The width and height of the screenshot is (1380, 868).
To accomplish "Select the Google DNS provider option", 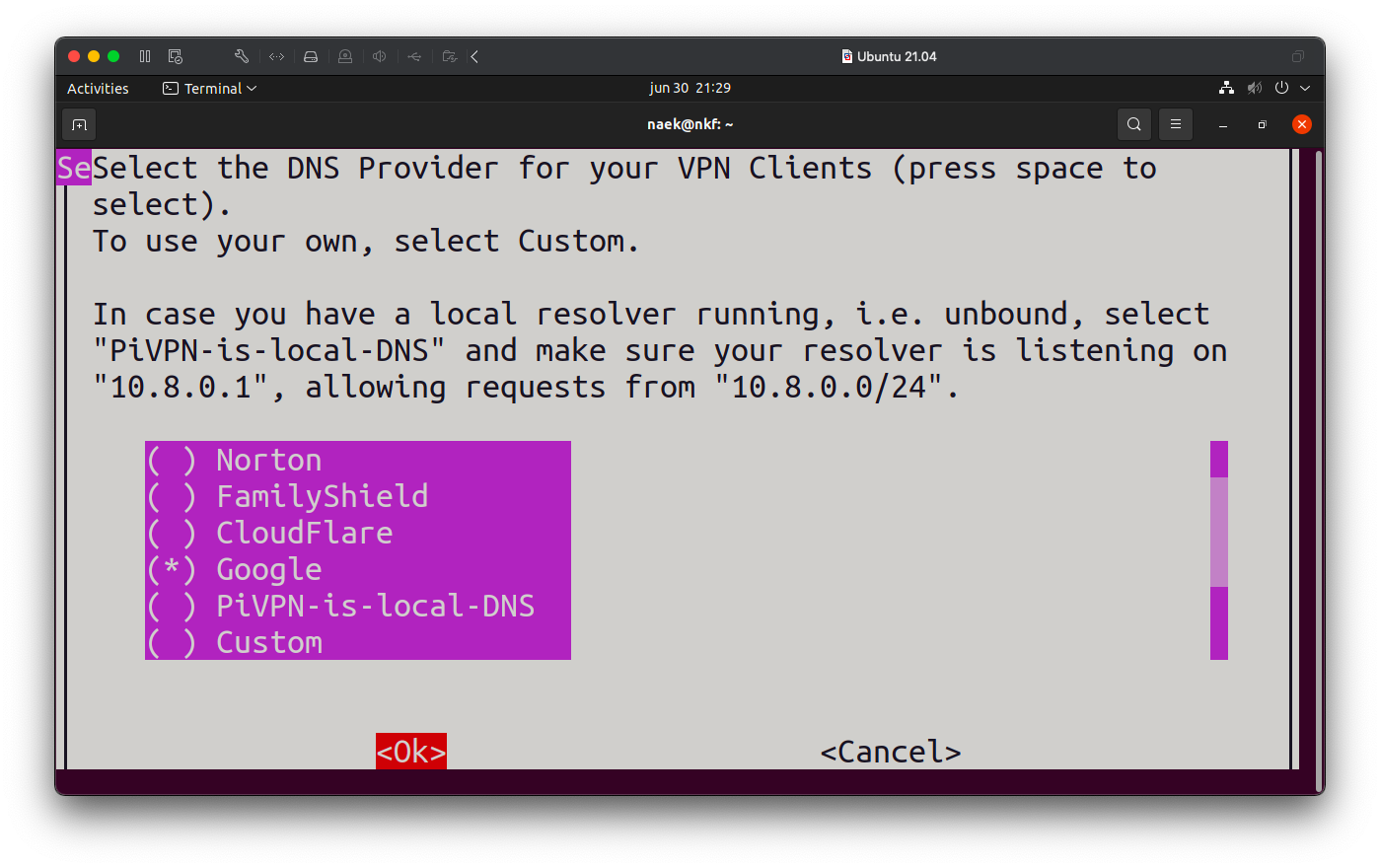I will tap(358, 569).
